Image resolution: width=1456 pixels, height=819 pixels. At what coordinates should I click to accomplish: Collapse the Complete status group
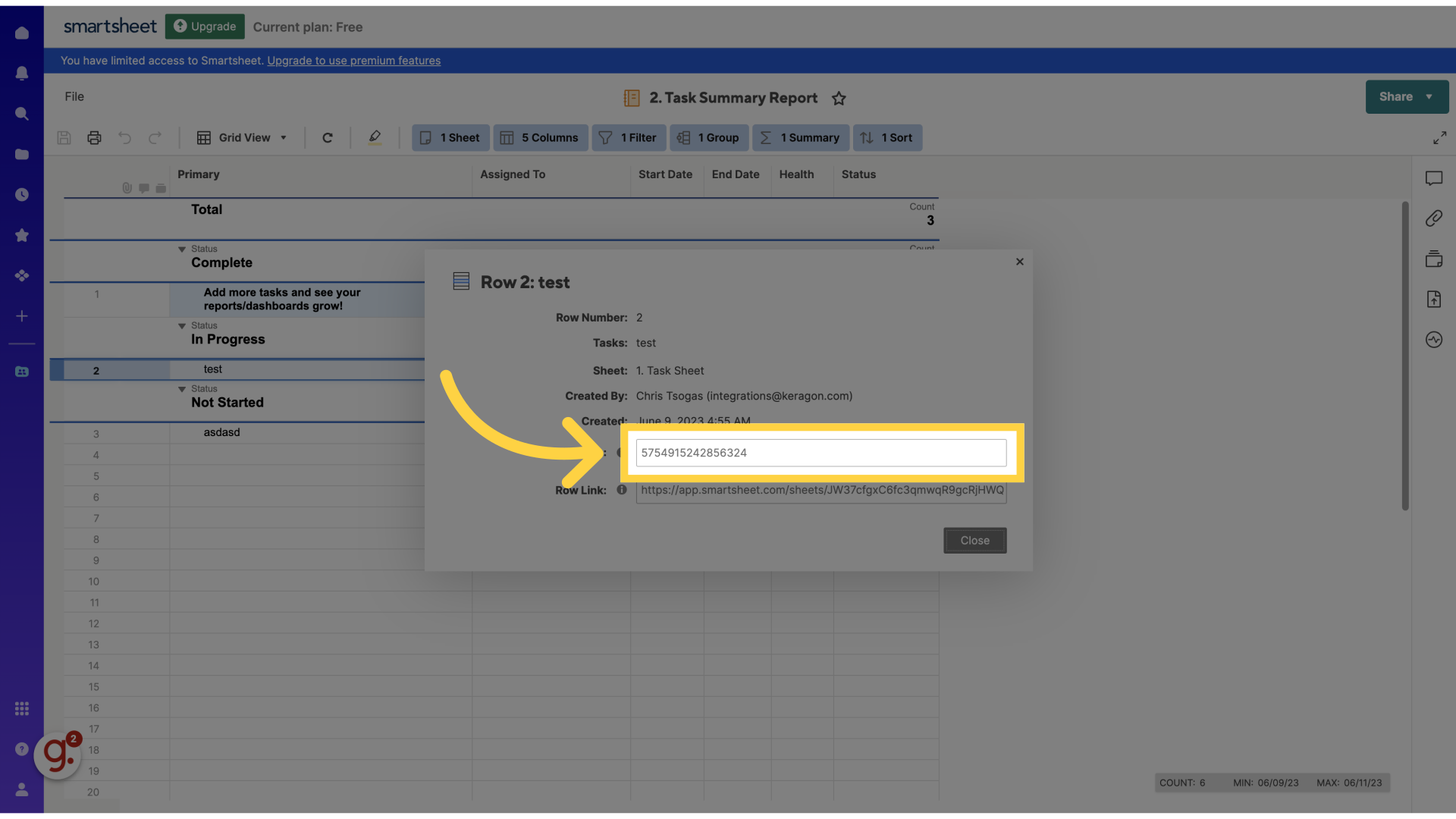coord(182,249)
